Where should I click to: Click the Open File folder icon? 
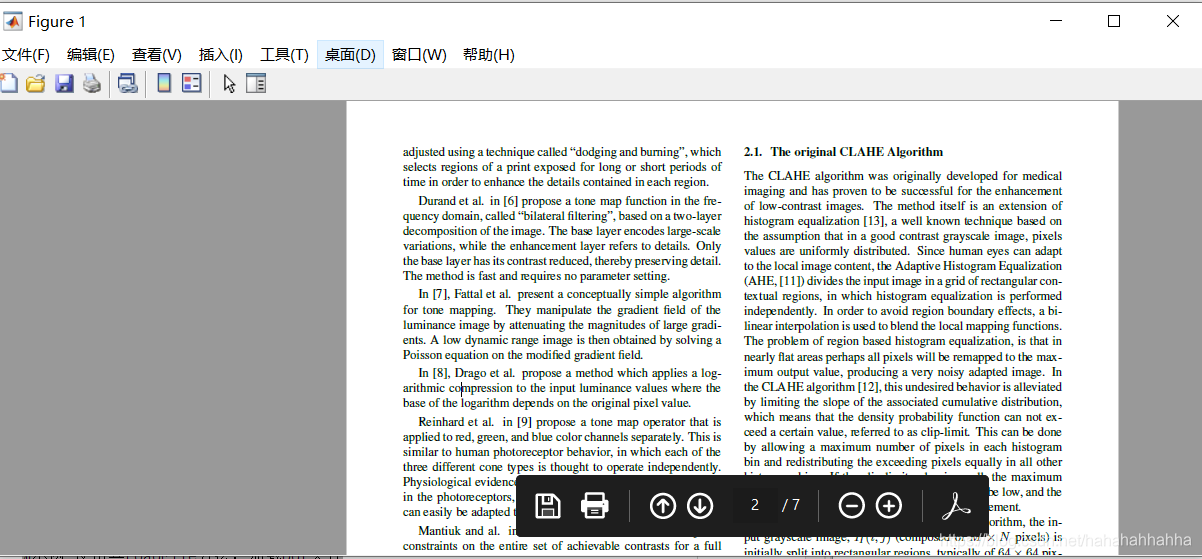click(36, 84)
